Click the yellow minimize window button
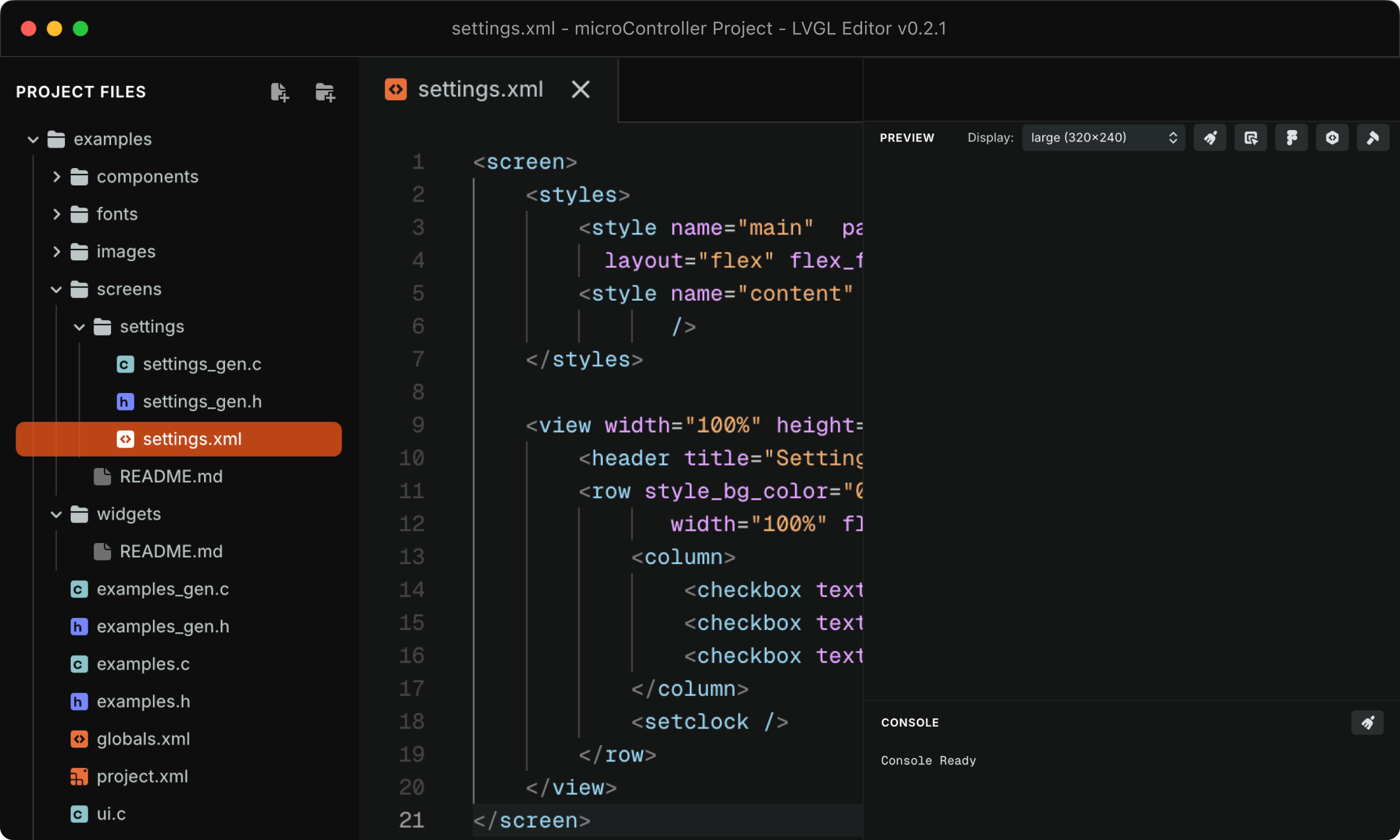1400x840 pixels. [x=55, y=28]
